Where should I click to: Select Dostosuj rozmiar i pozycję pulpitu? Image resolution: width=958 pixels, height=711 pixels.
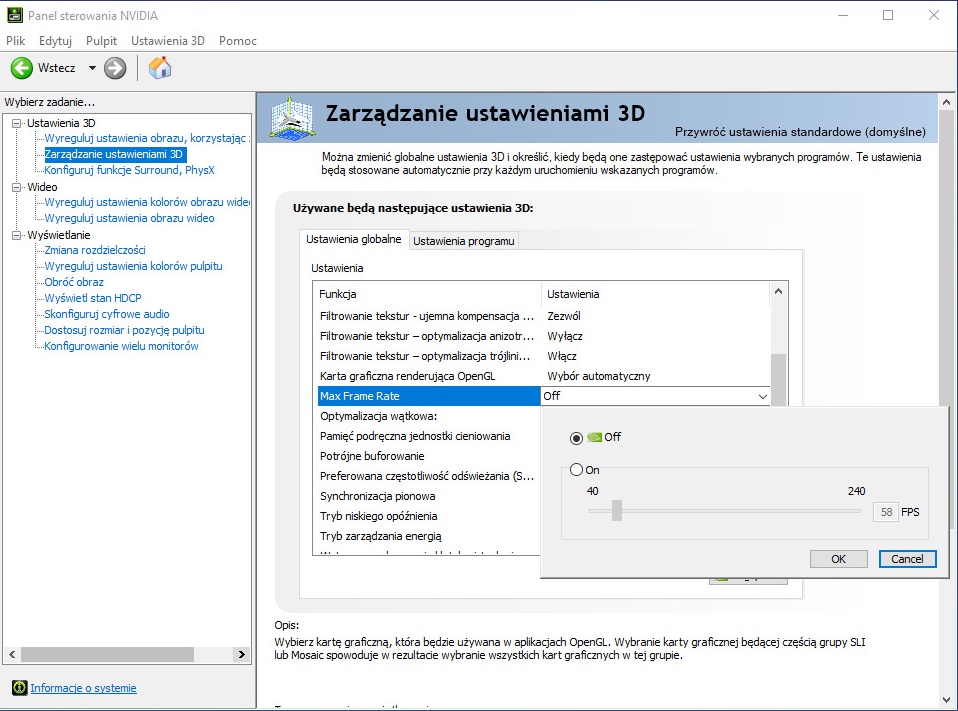125,330
